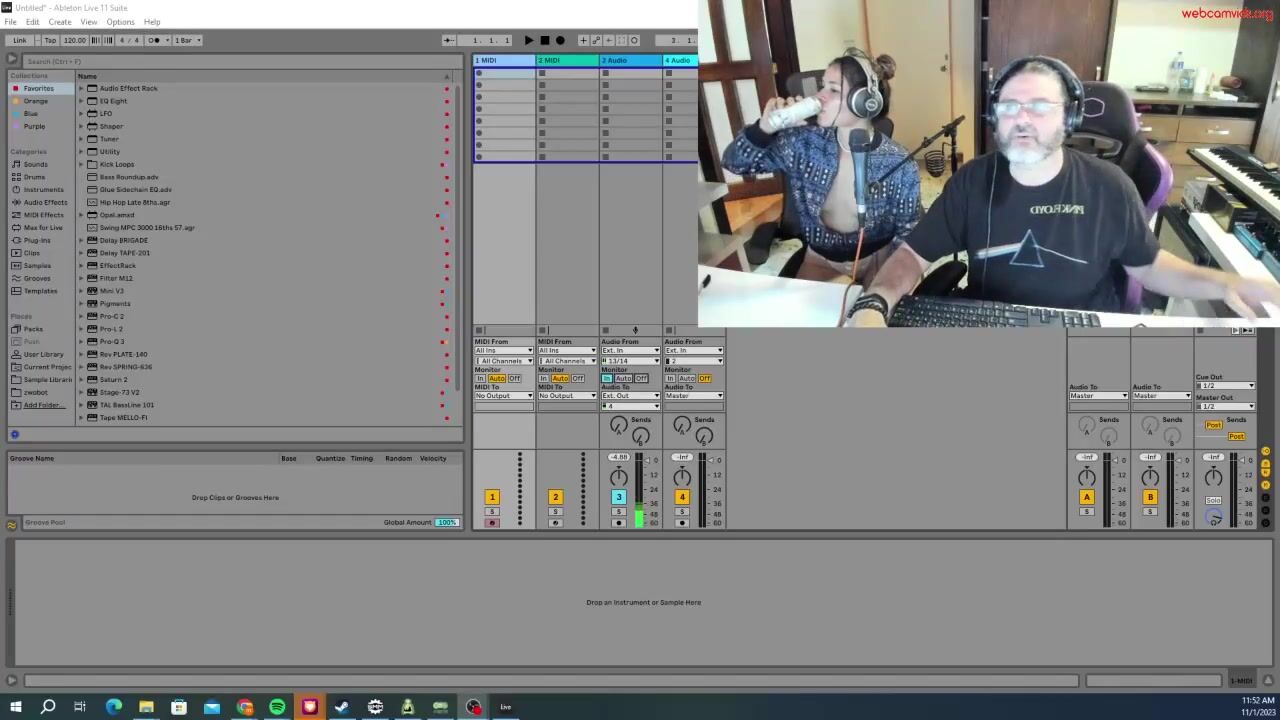Screen dimensions: 1280x720
Task: Click track 3 Send A knob
Action: click(x=618, y=427)
